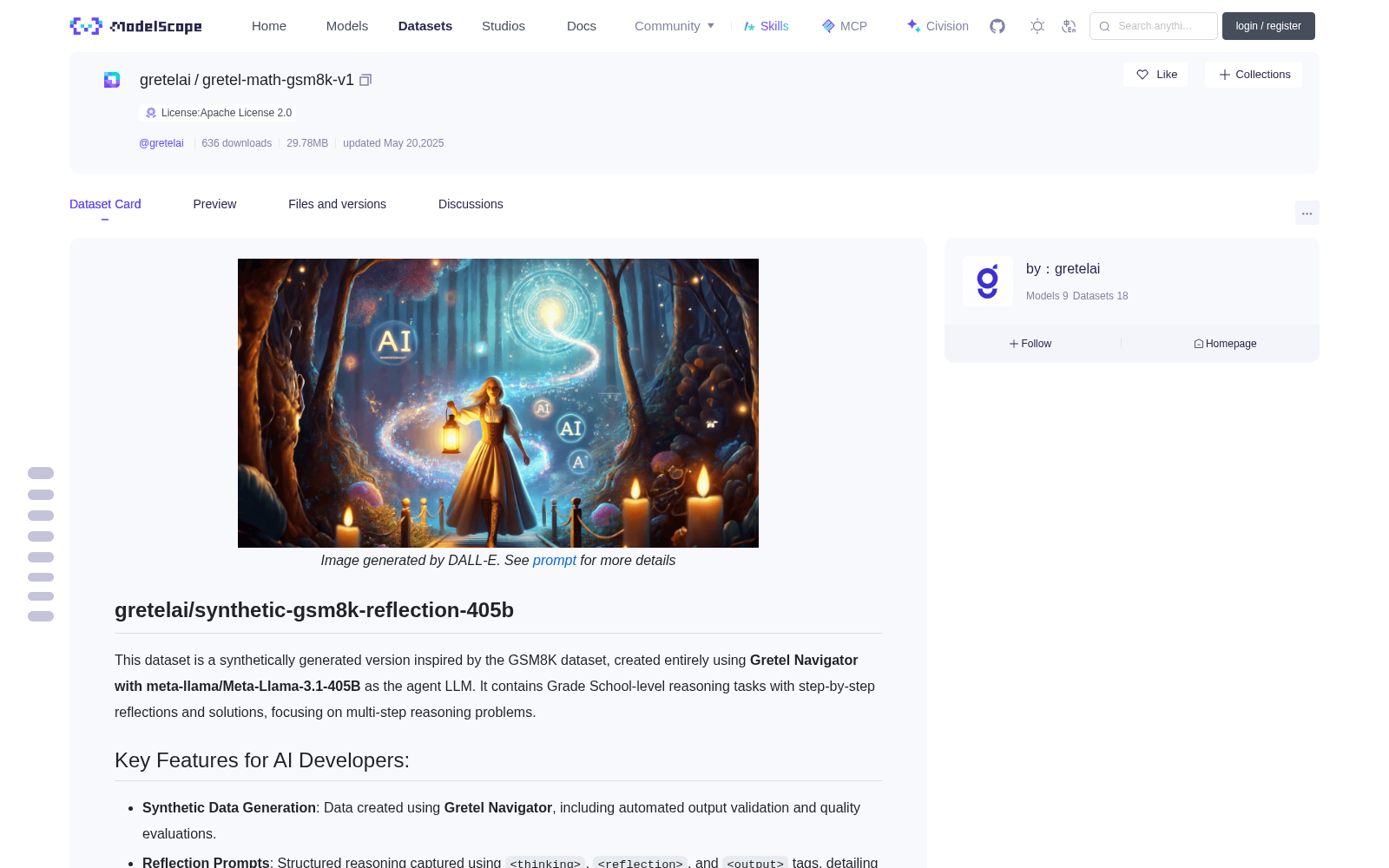Open the Docs page
Image resolution: width=1389 pixels, height=868 pixels.
[582, 26]
